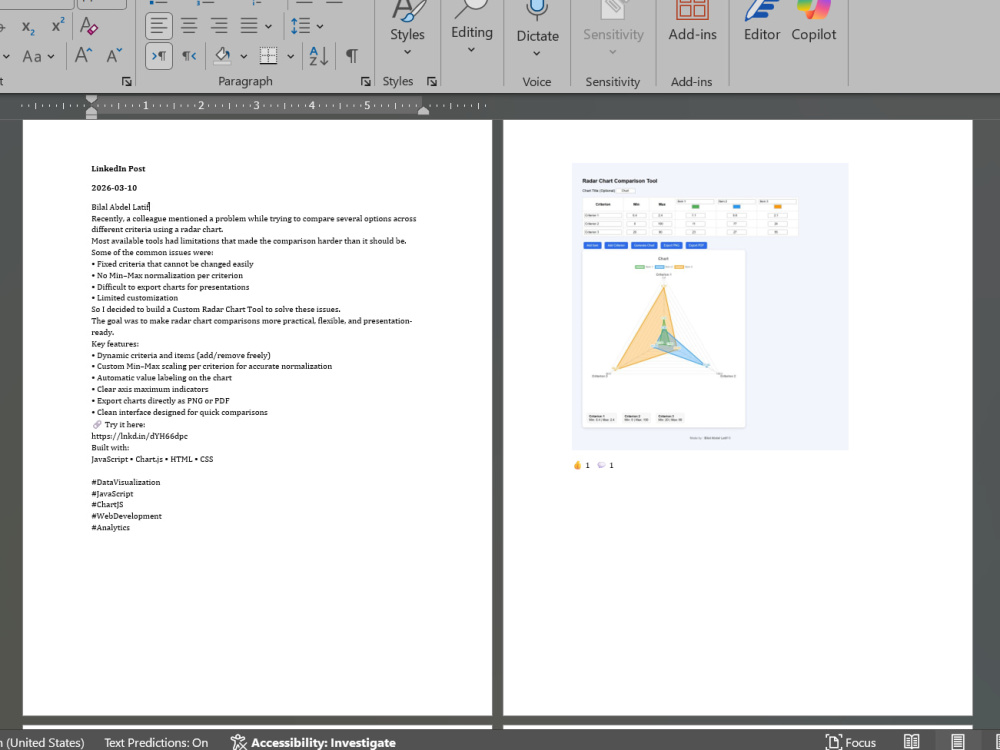Screen dimensions: 1000x750
Task: Open the borders dropdown arrow
Action: pos(290,57)
